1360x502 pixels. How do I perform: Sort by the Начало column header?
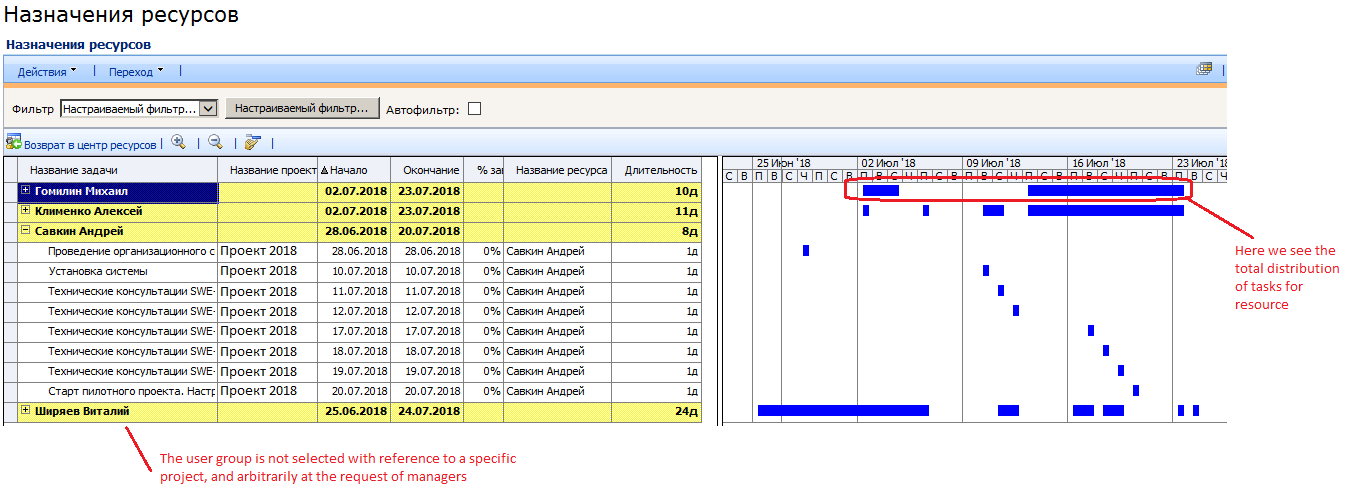coord(348,170)
